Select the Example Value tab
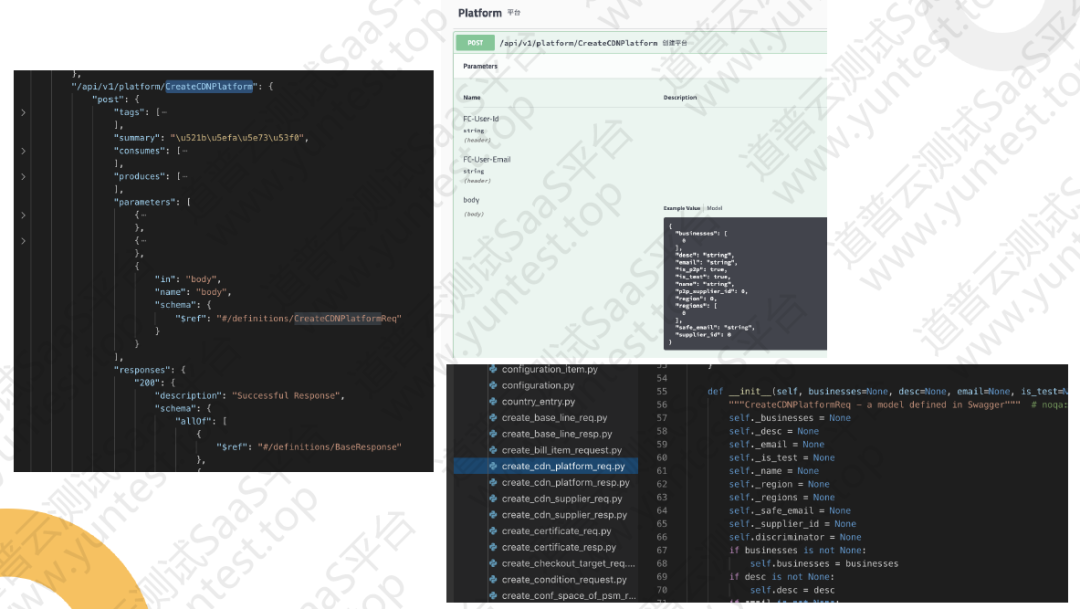Image resolution: width=1080 pixels, height=609 pixels. (684, 208)
